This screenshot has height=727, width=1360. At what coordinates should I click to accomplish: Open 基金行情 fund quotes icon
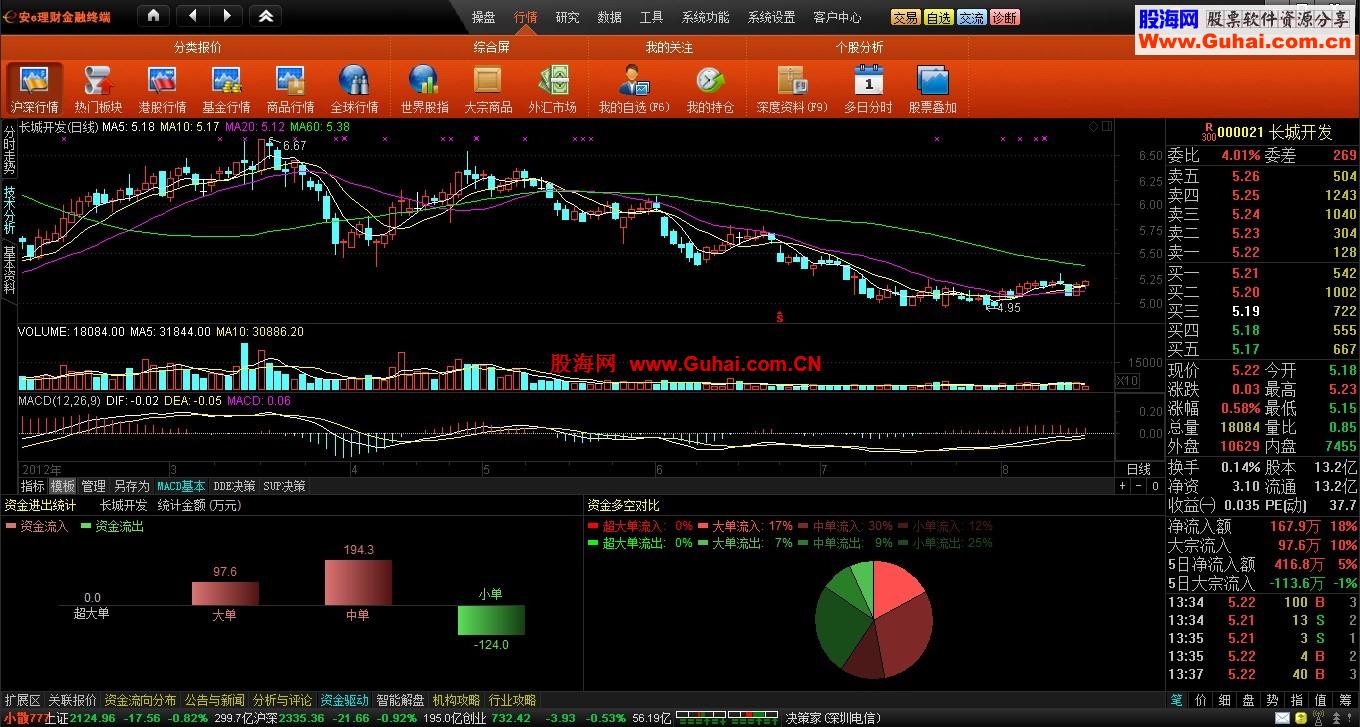pos(226,89)
